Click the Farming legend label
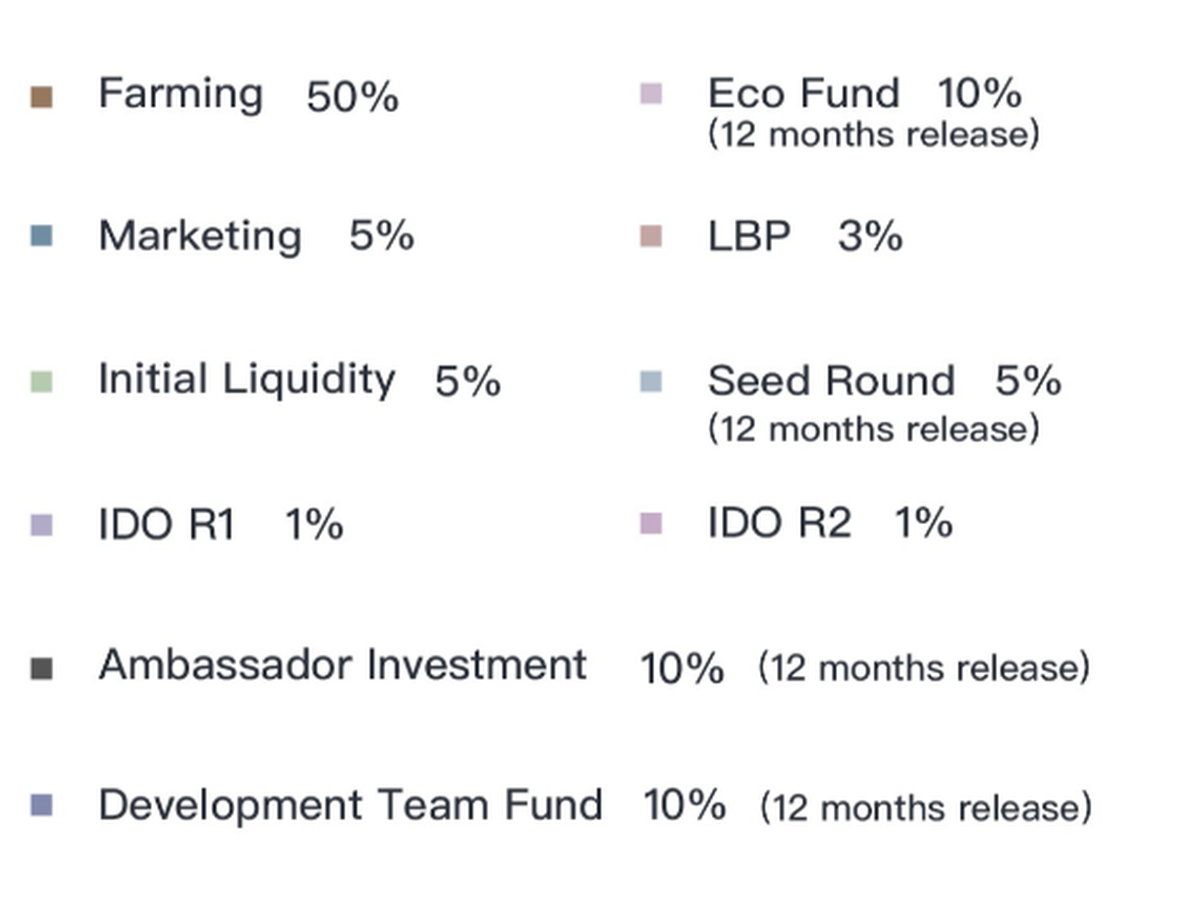 point(180,95)
